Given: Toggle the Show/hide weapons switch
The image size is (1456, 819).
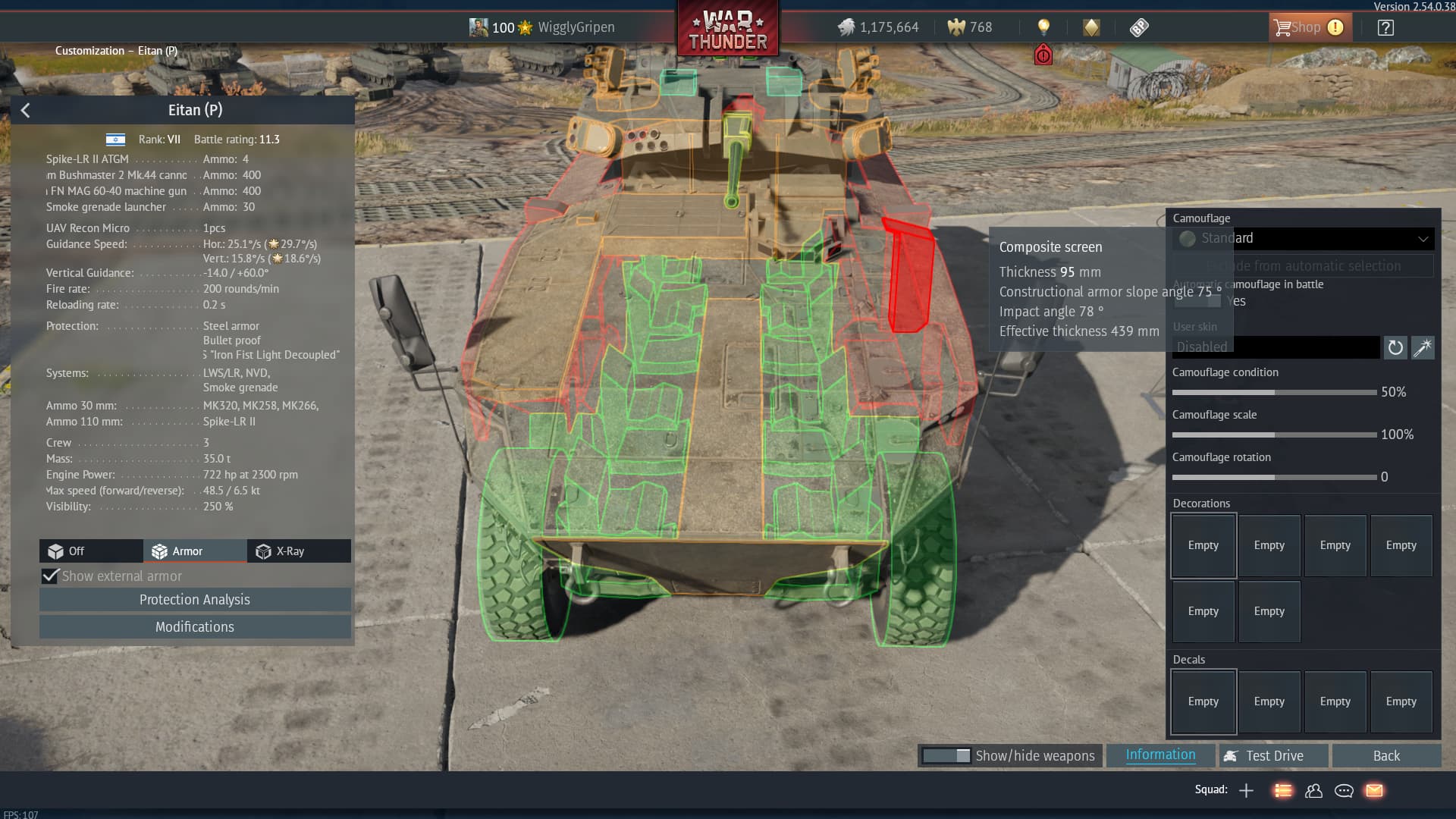Looking at the screenshot, I should click(946, 756).
